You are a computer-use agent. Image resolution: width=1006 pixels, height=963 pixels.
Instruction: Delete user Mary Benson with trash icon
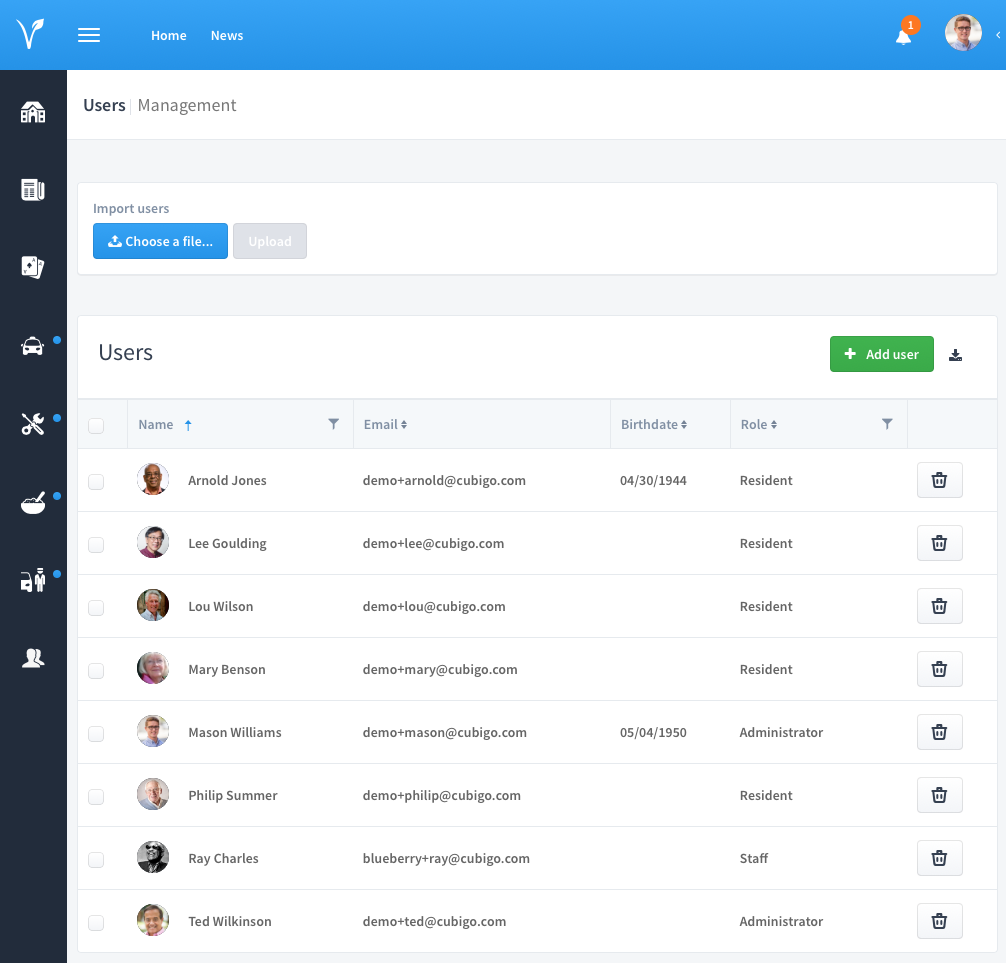pos(939,669)
